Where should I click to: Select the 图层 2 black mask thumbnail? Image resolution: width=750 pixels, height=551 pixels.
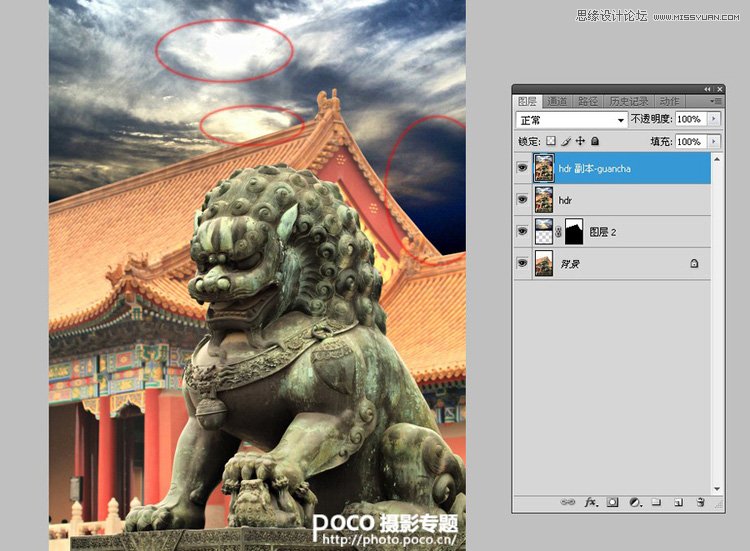(x=574, y=231)
